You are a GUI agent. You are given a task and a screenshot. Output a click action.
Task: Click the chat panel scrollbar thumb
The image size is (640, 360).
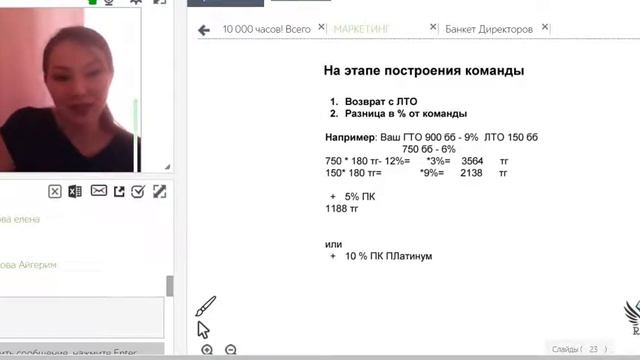pos(170,286)
